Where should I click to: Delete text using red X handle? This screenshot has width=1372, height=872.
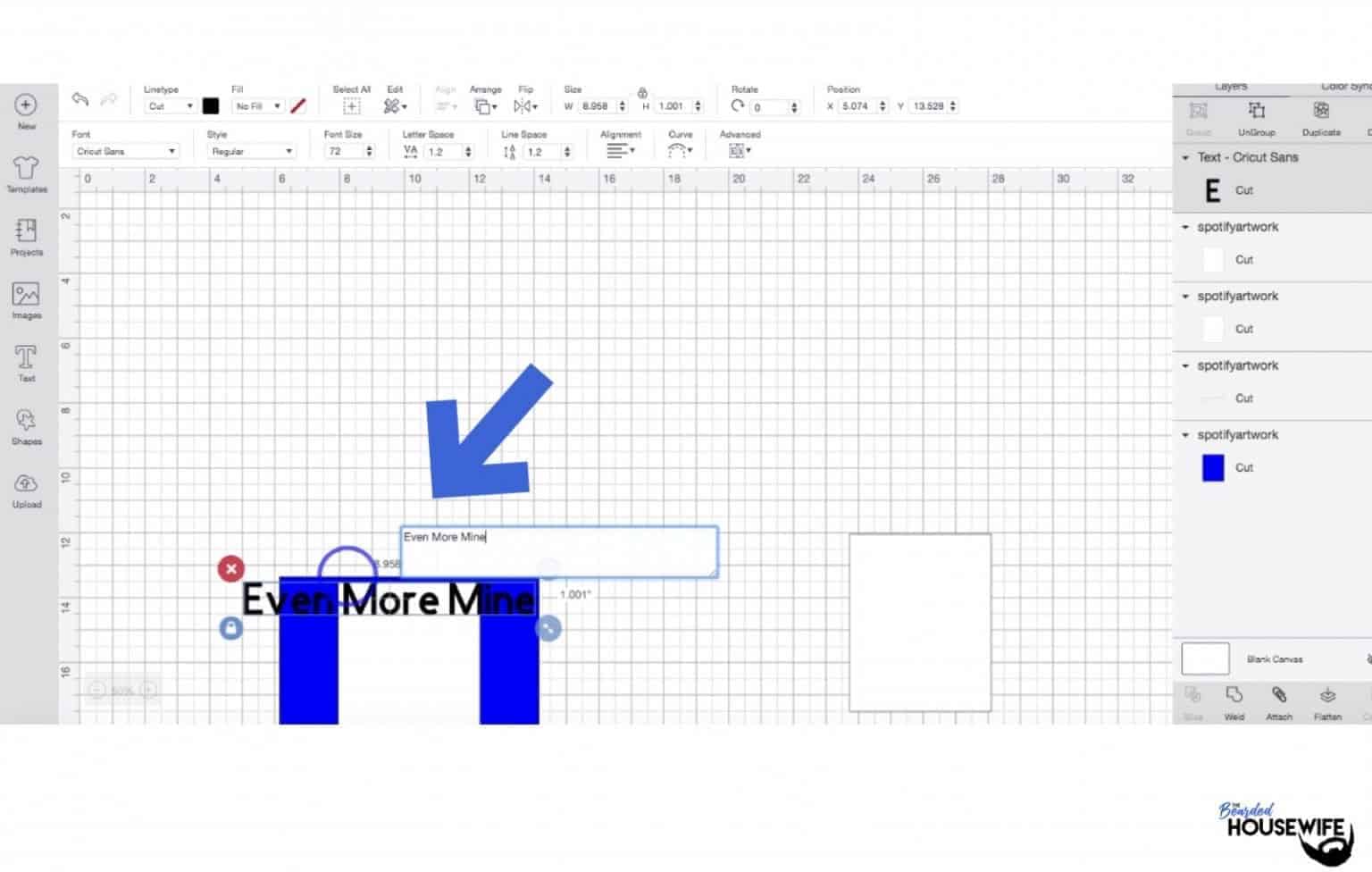click(230, 568)
